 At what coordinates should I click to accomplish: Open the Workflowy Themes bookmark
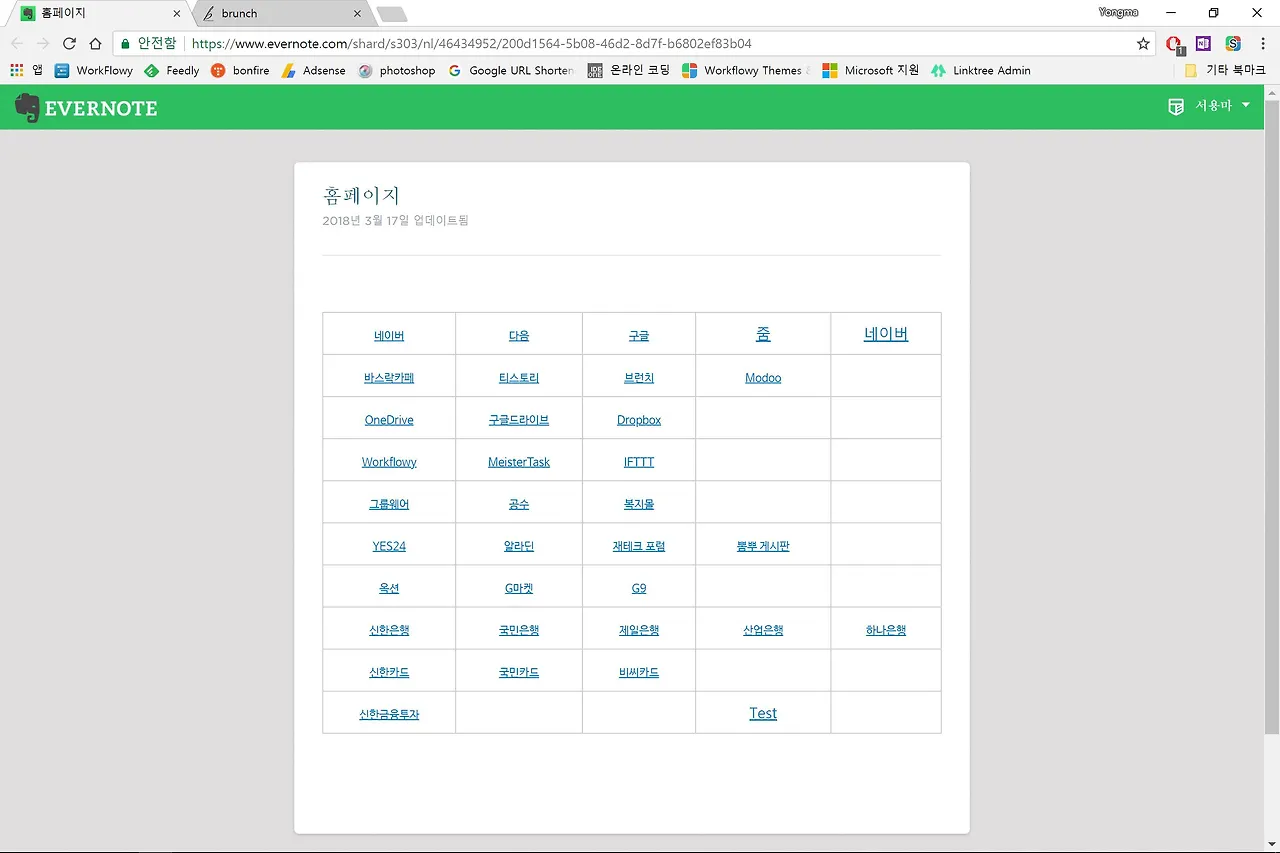coord(746,70)
